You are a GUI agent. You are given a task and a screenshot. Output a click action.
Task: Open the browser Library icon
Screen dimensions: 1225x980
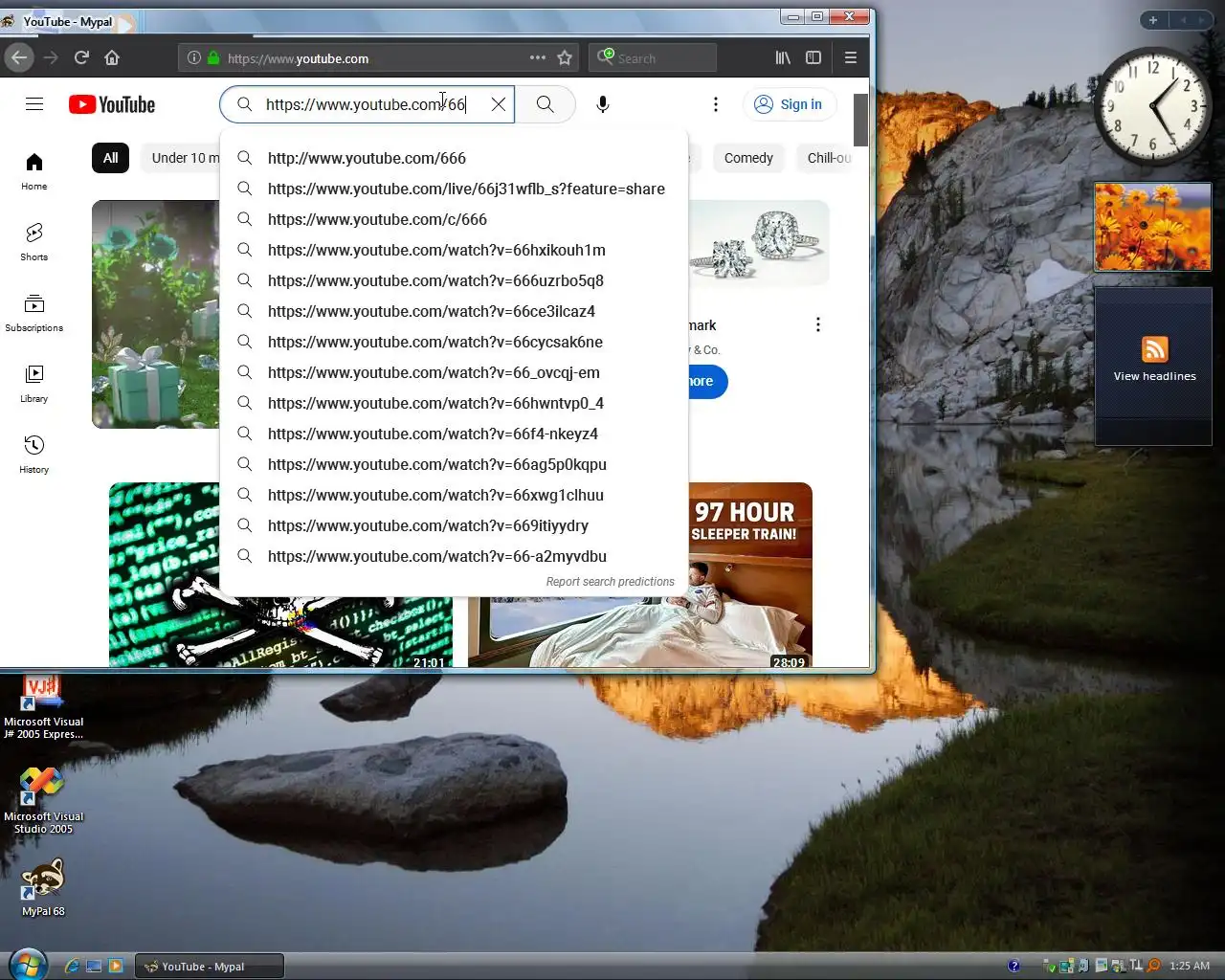(x=783, y=57)
